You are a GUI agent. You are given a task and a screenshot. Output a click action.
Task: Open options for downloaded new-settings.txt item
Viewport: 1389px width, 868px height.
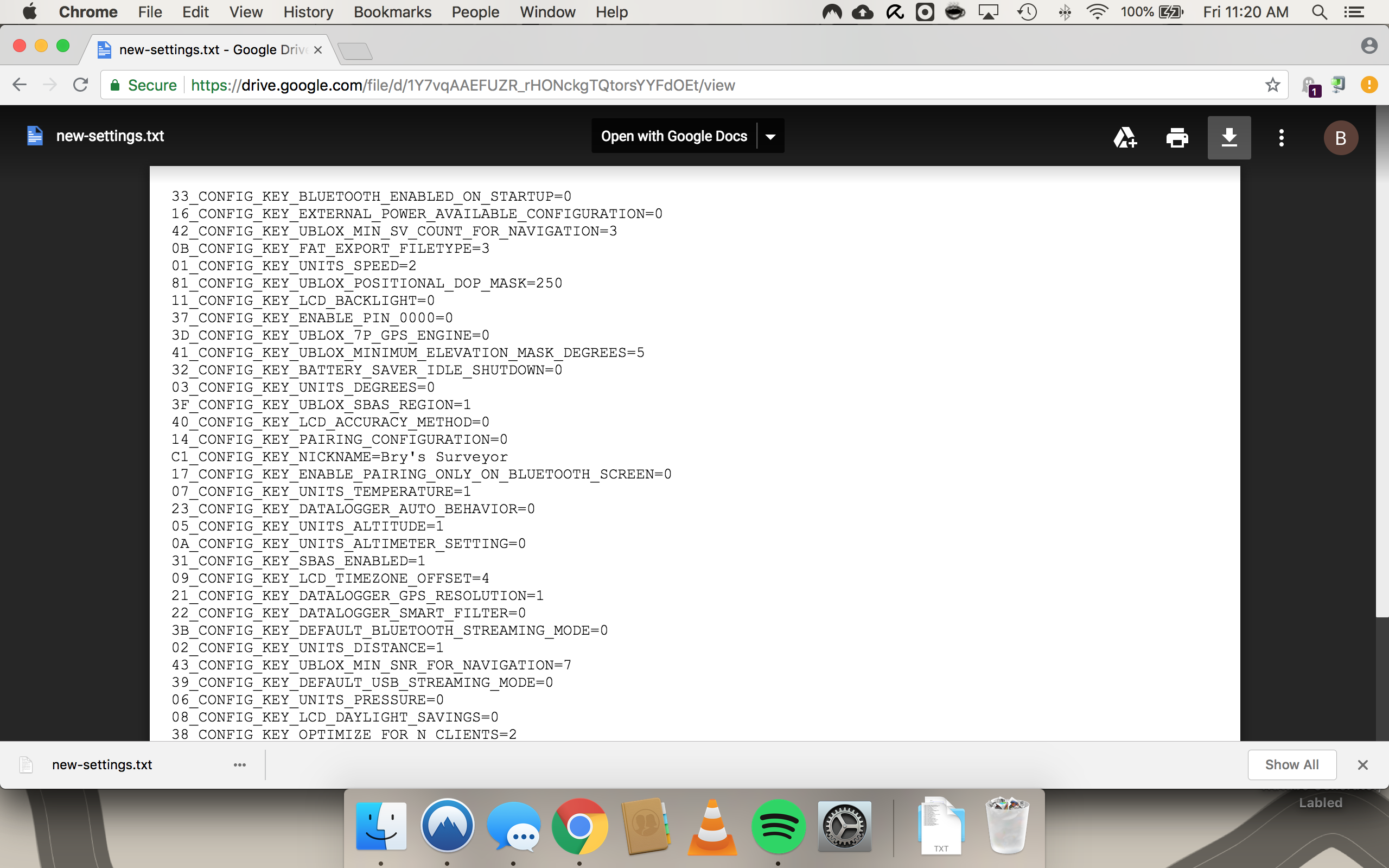point(239,765)
